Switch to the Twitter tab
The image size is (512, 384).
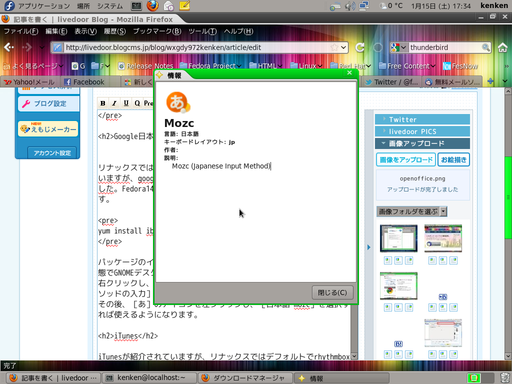(392, 82)
